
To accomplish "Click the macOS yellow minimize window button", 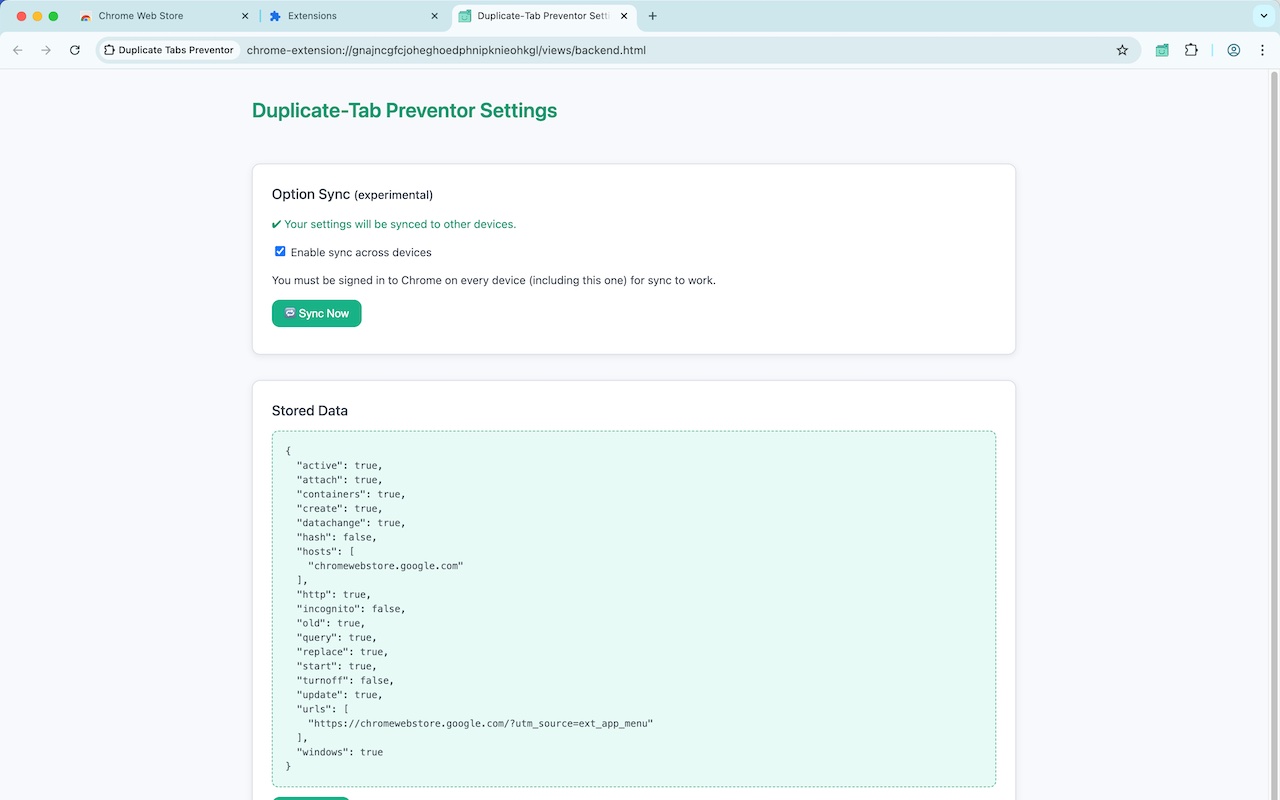I will pos(37,16).
